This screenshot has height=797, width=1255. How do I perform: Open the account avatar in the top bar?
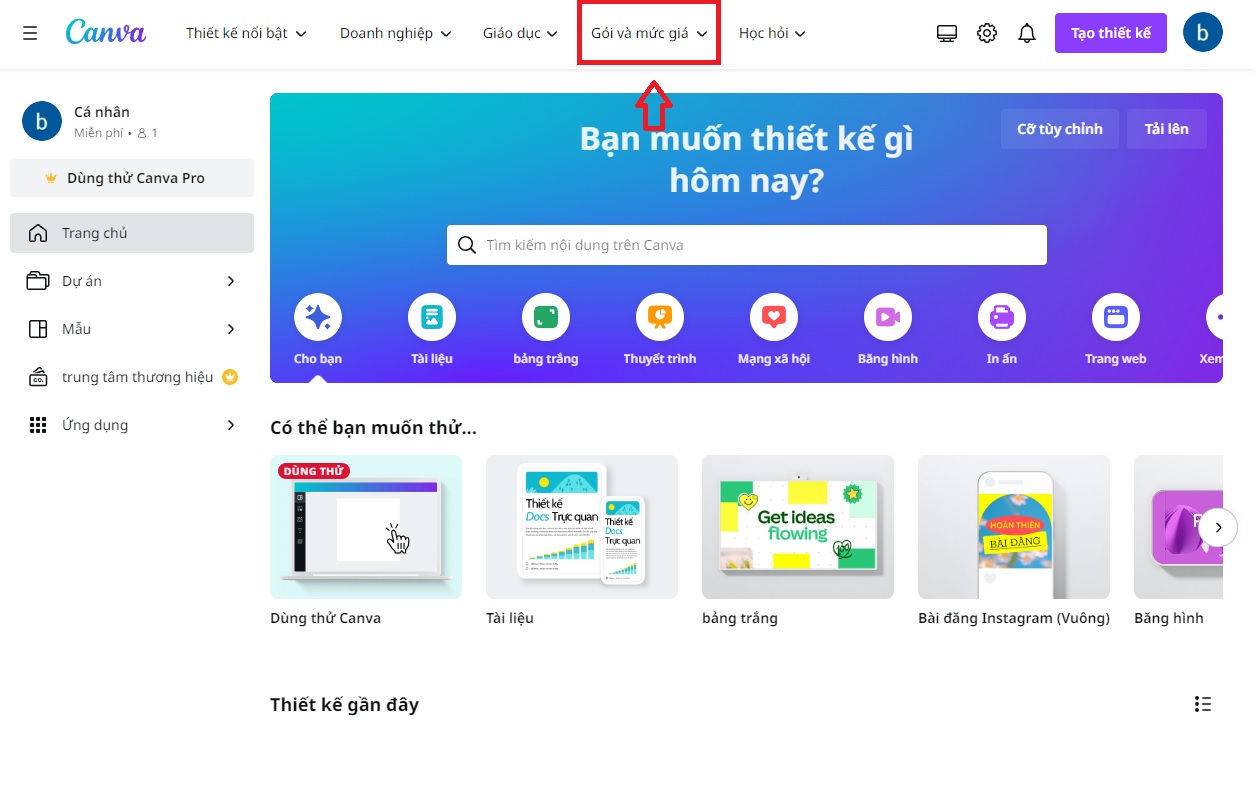(1203, 33)
